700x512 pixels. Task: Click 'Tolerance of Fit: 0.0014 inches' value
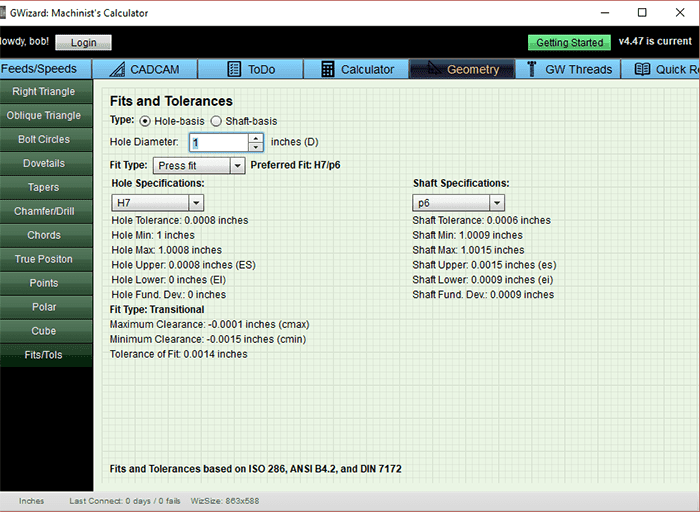coord(179,354)
